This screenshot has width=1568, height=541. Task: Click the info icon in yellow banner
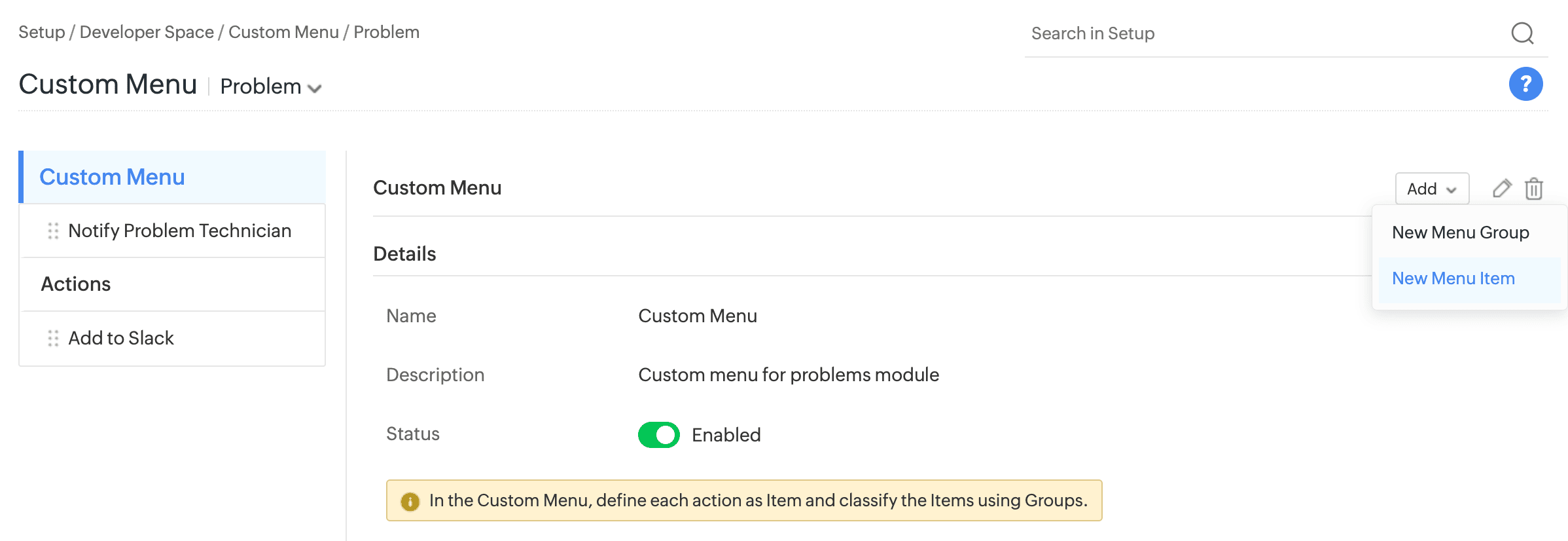pyautogui.click(x=410, y=502)
